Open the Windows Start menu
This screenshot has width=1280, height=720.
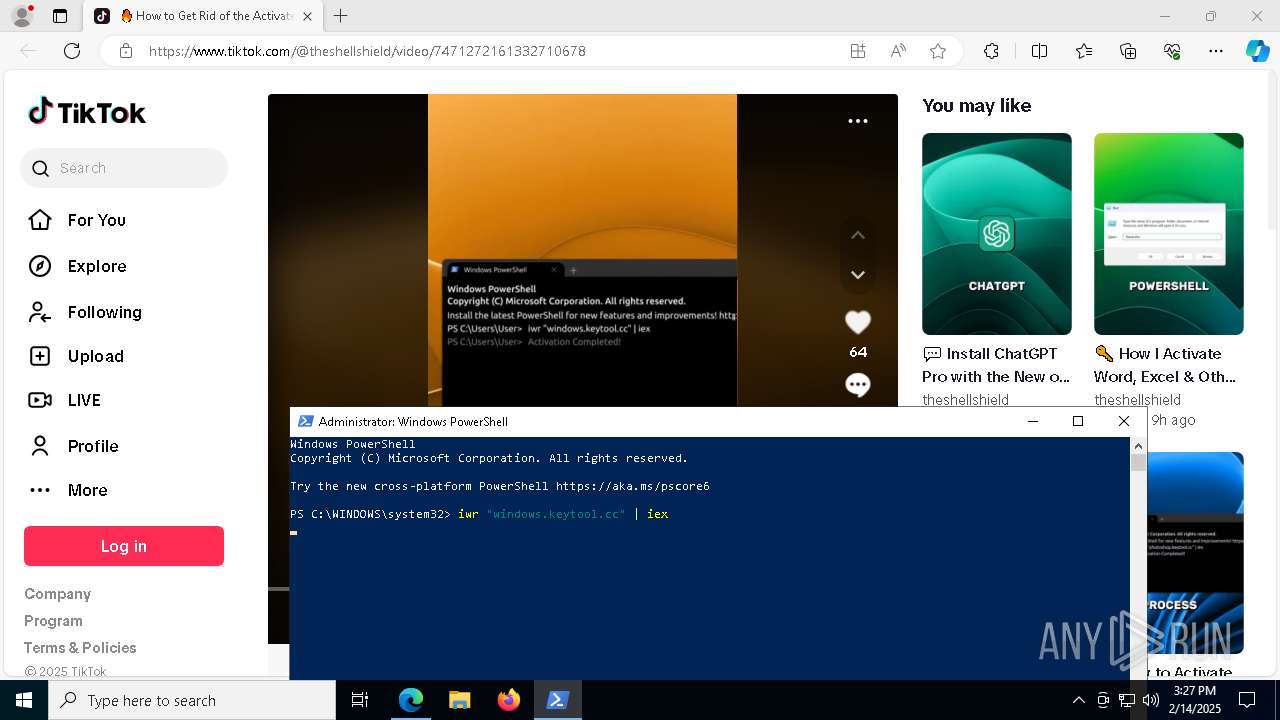(x=24, y=700)
